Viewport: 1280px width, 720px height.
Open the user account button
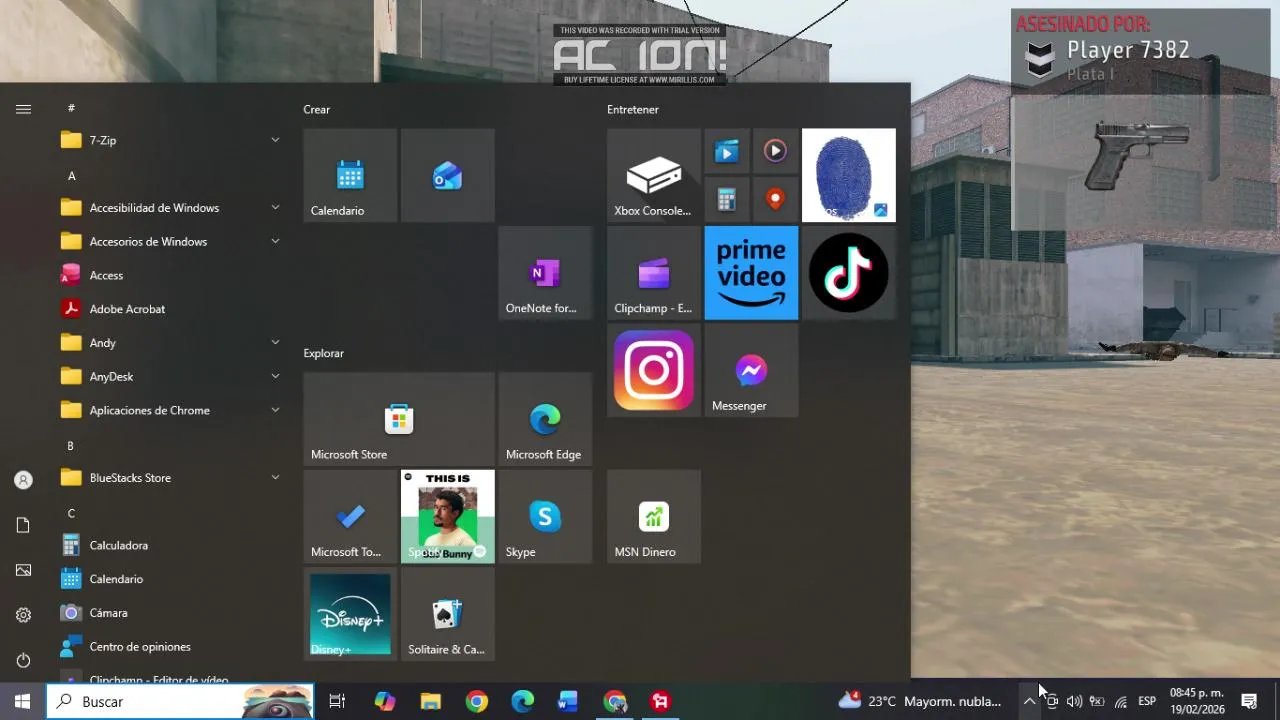pyautogui.click(x=23, y=480)
